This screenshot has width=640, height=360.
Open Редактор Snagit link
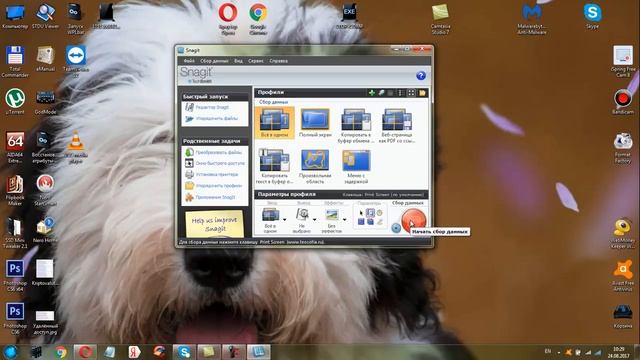[x=212, y=107]
